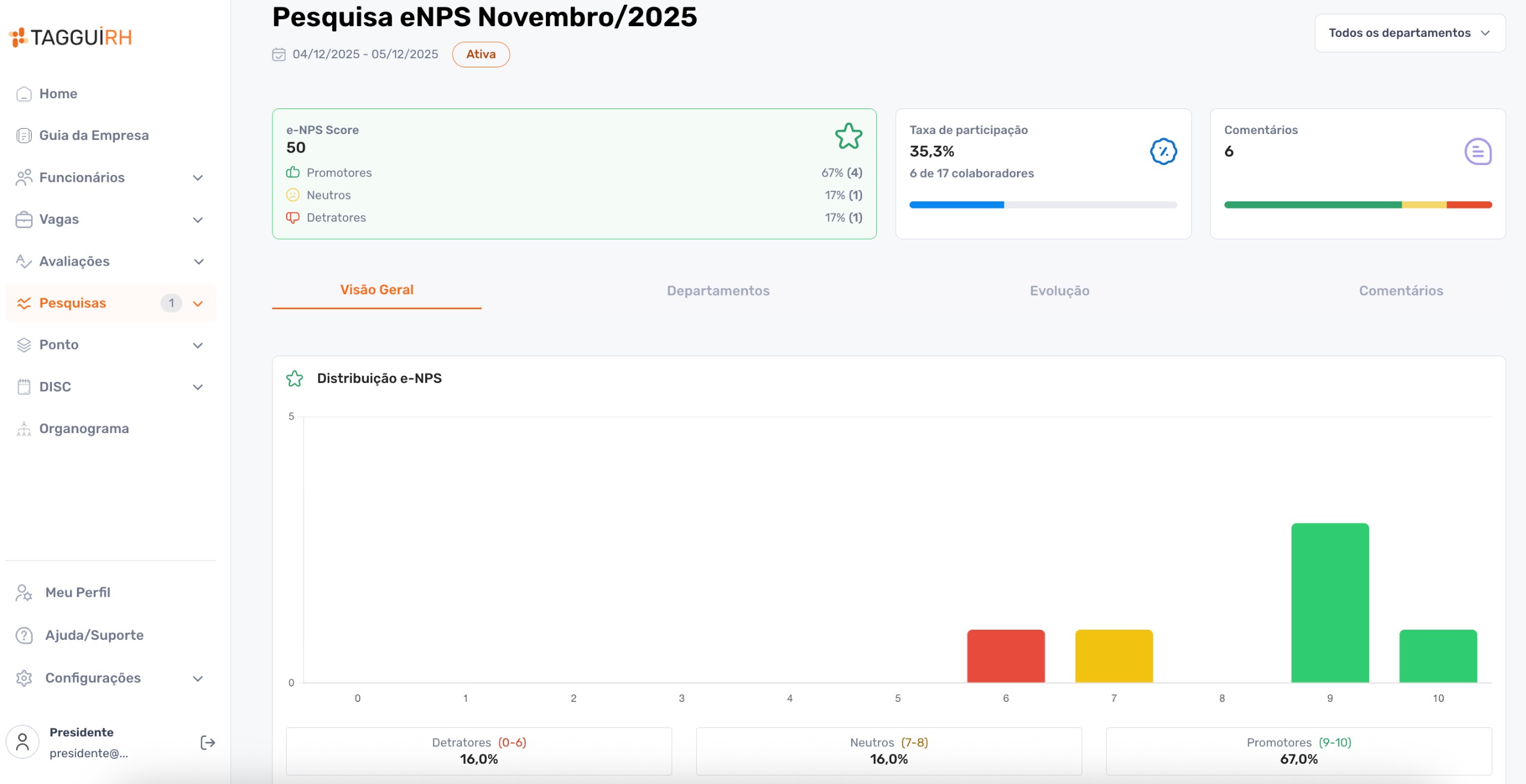The width and height of the screenshot is (1526, 784).
Task: Expand the Funcionários menu
Action: 197,178
